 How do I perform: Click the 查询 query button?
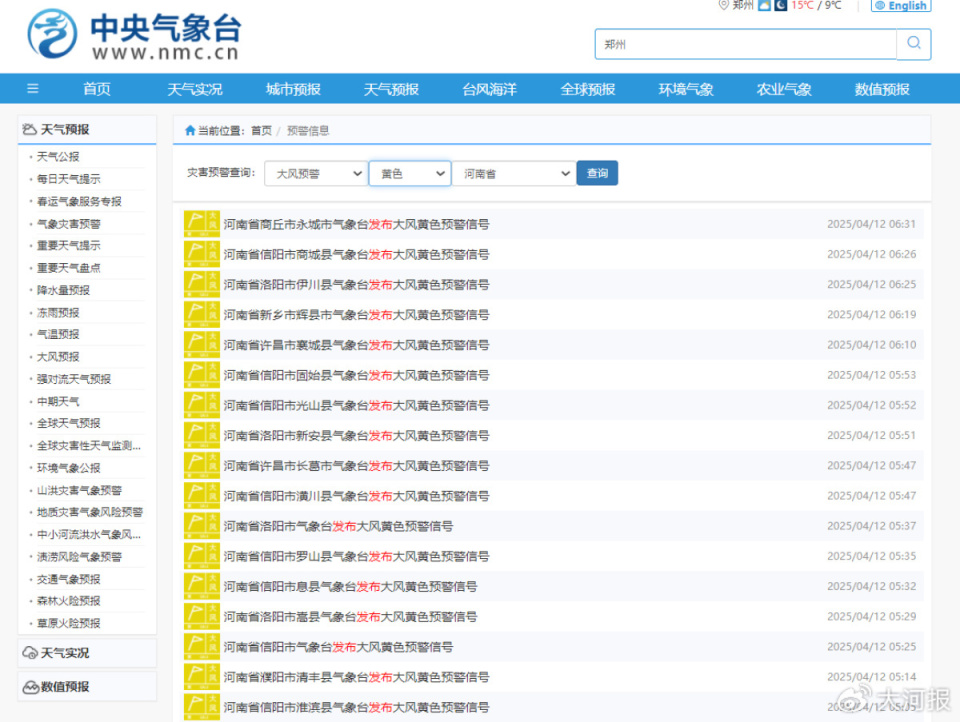click(597, 173)
